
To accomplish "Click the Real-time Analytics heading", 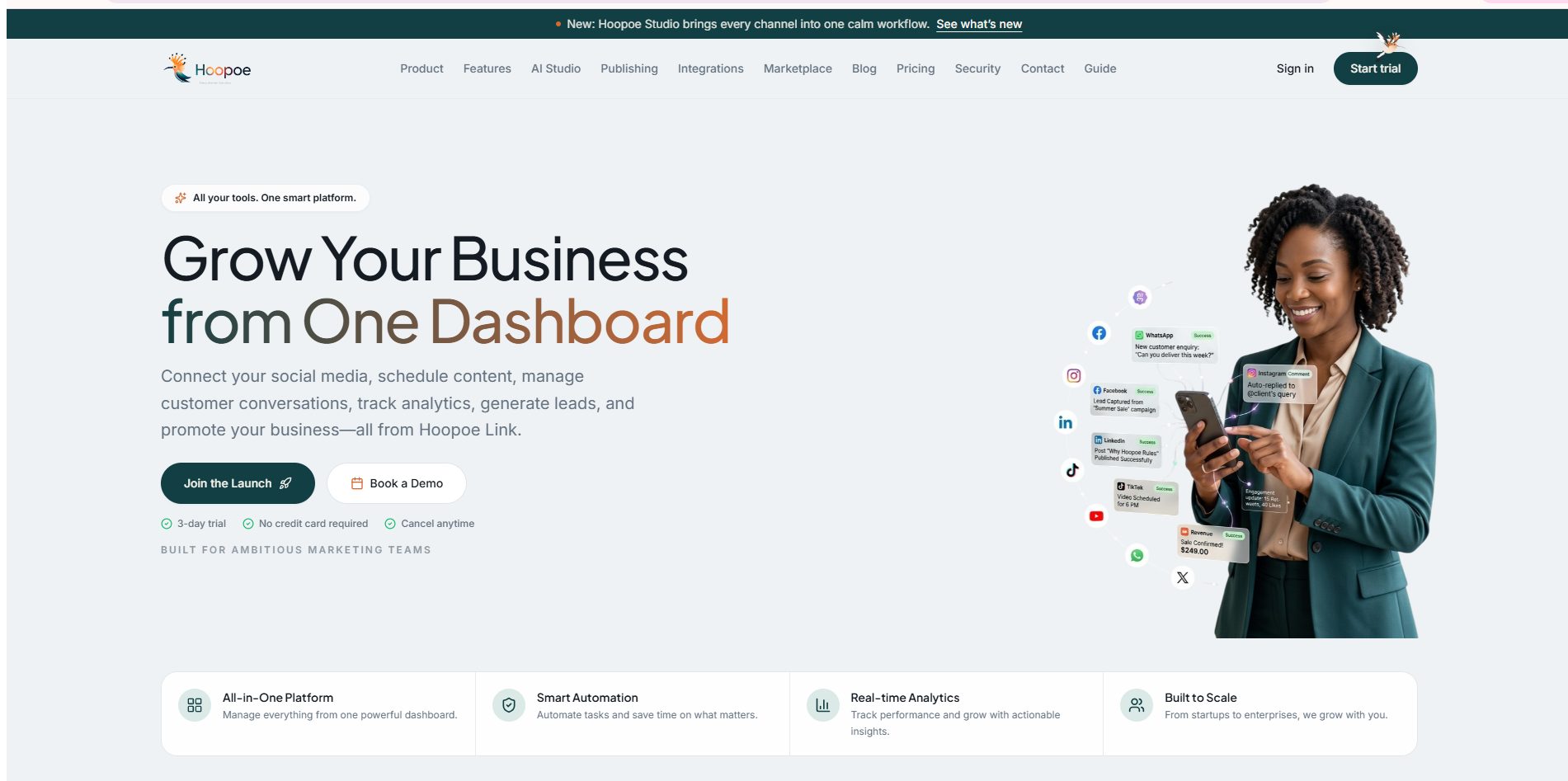I will coord(905,698).
